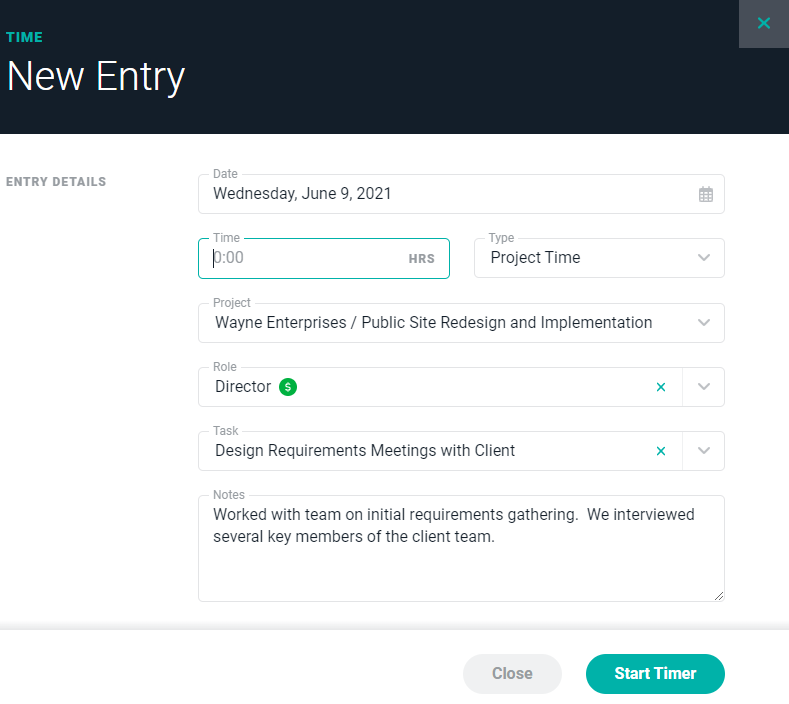Clear the Role selection with its X icon
The image size is (789, 704).
tap(660, 387)
